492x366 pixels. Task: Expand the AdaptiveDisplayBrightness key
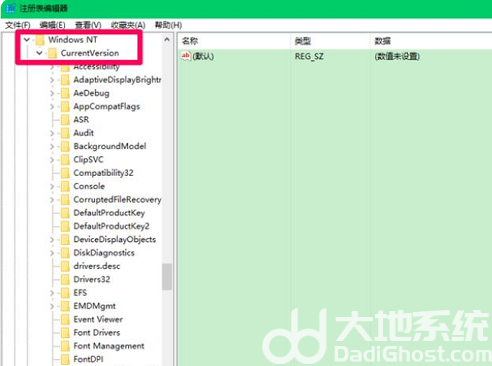pos(52,80)
